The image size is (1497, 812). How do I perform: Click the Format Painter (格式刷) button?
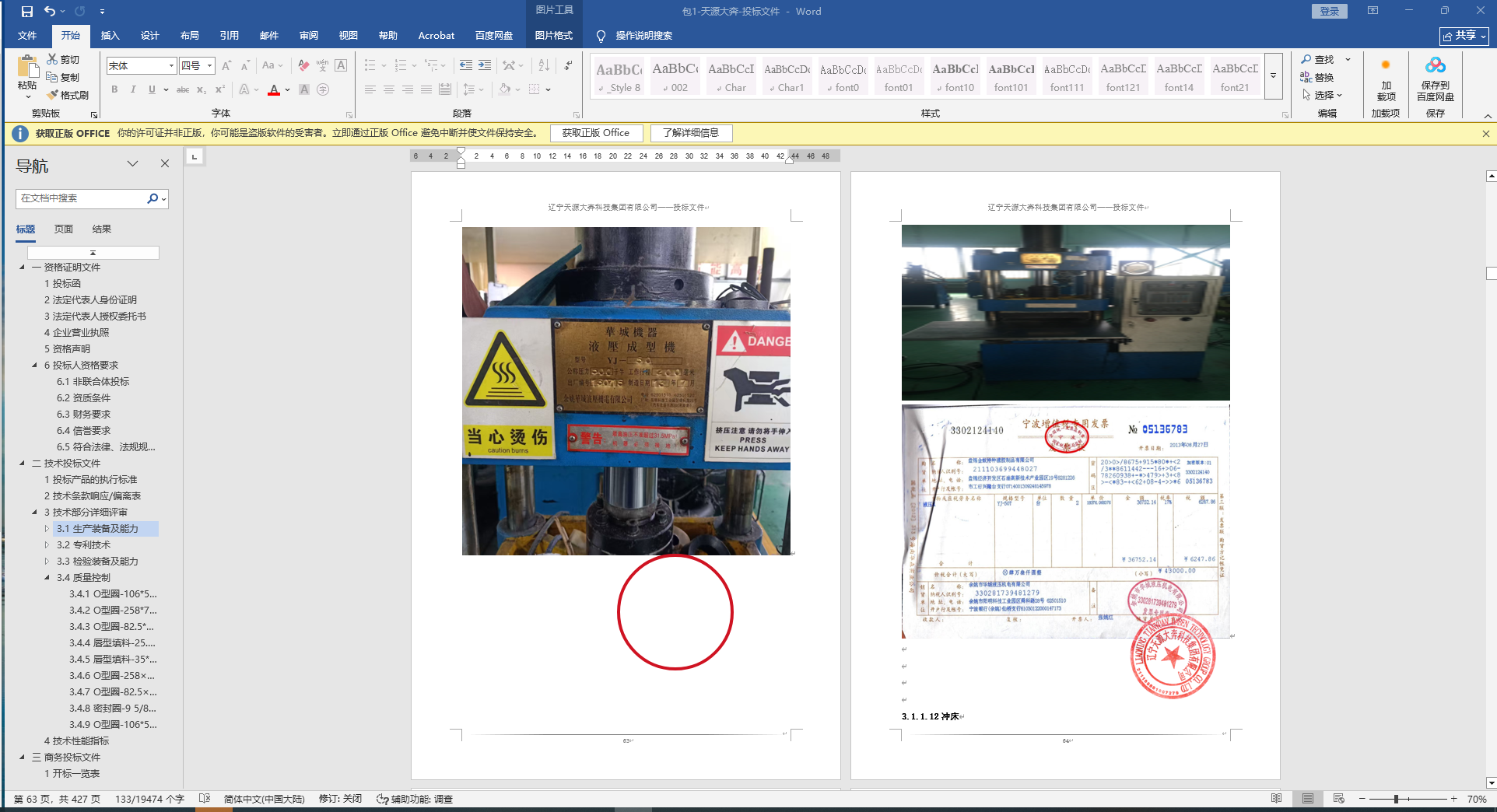(x=68, y=95)
